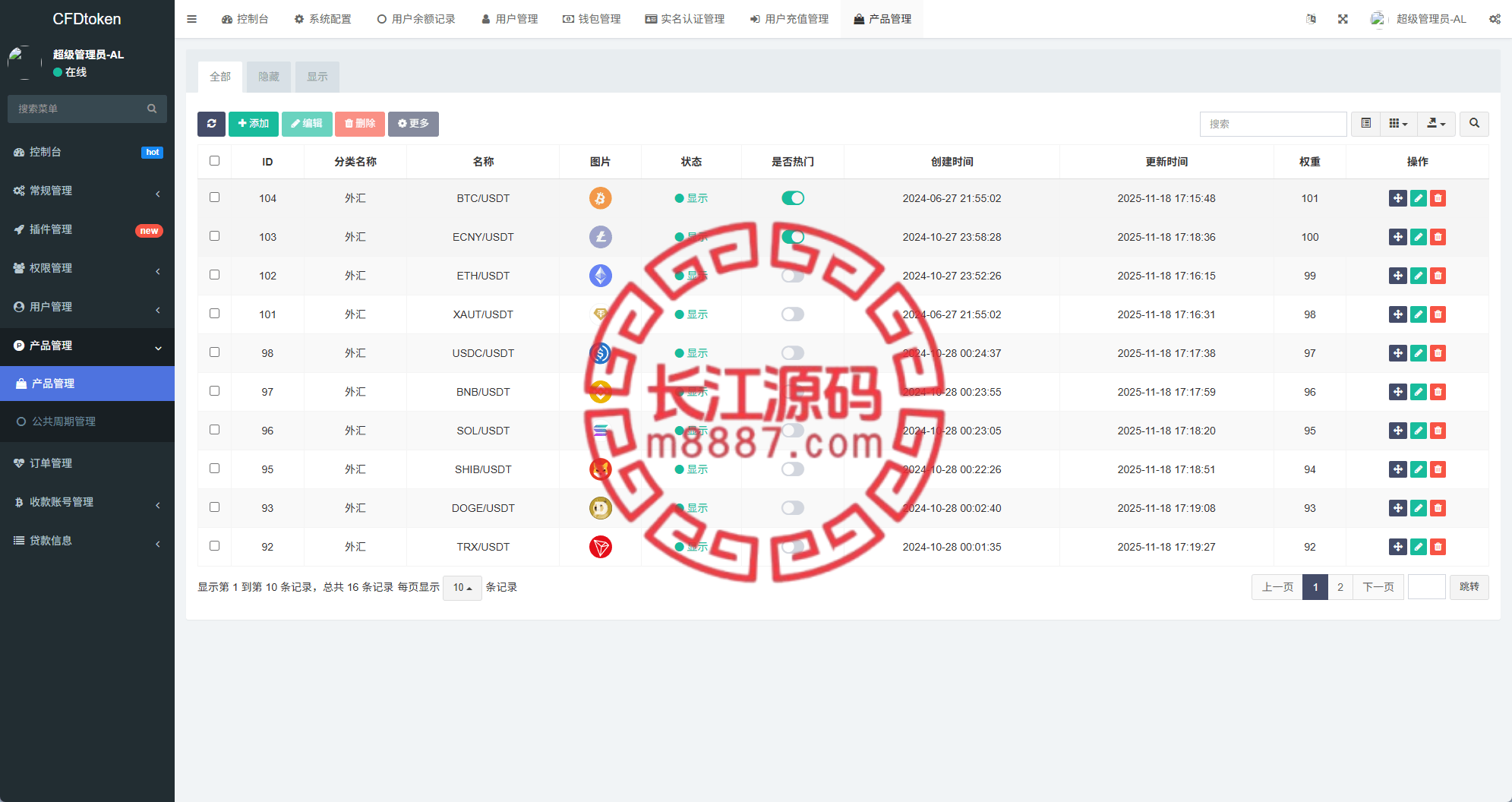Click edit icon in DOGE/USDT row
This screenshot has width=1512, height=802.
pos(1418,508)
